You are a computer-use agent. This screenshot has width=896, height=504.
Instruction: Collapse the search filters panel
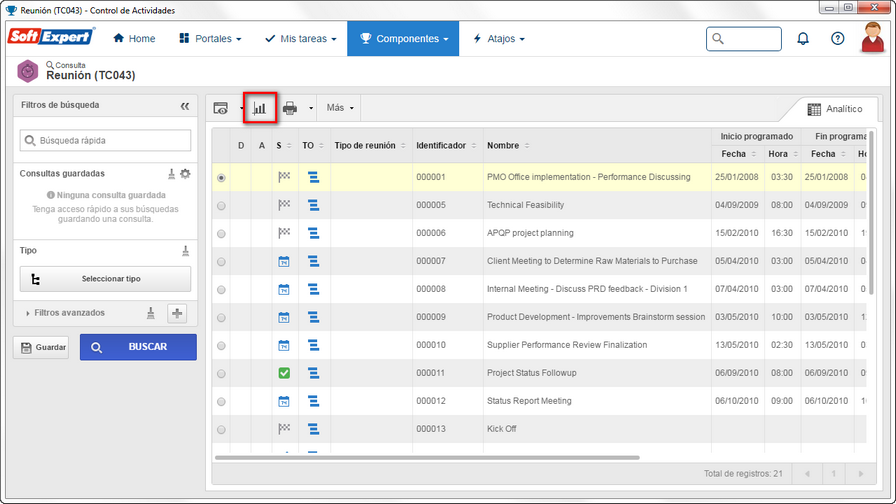coord(185,106)
